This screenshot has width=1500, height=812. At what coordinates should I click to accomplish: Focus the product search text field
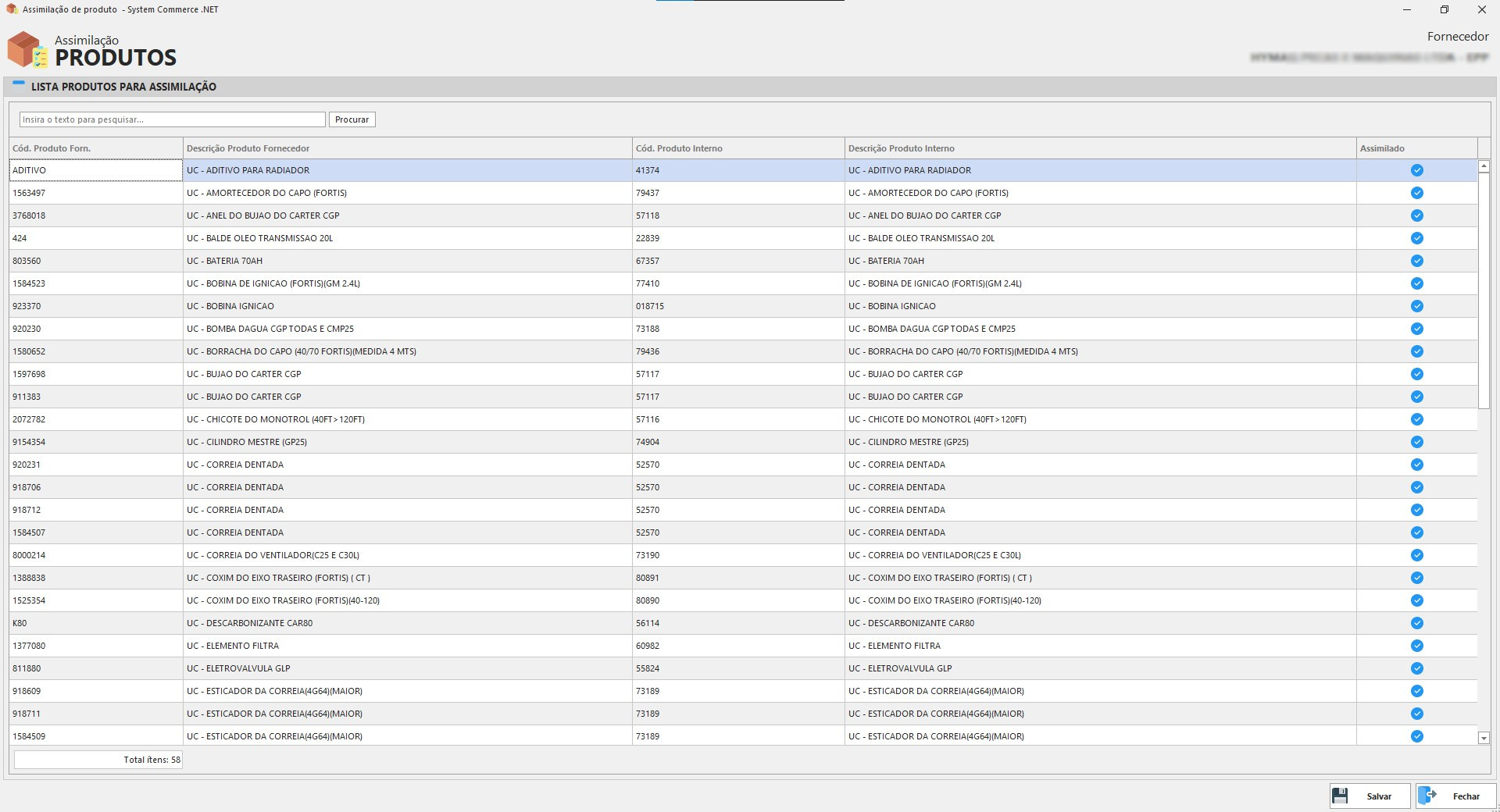pyautogui.click(x=172, y=119)
